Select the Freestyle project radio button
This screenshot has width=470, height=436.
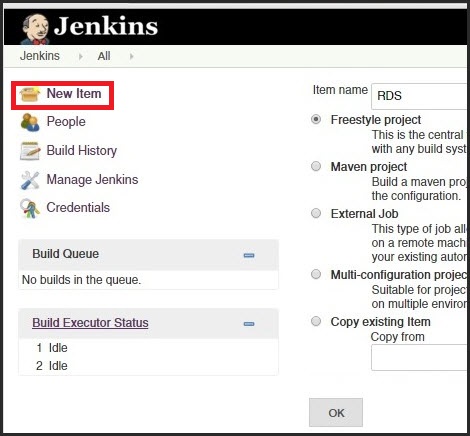[316, 119]
